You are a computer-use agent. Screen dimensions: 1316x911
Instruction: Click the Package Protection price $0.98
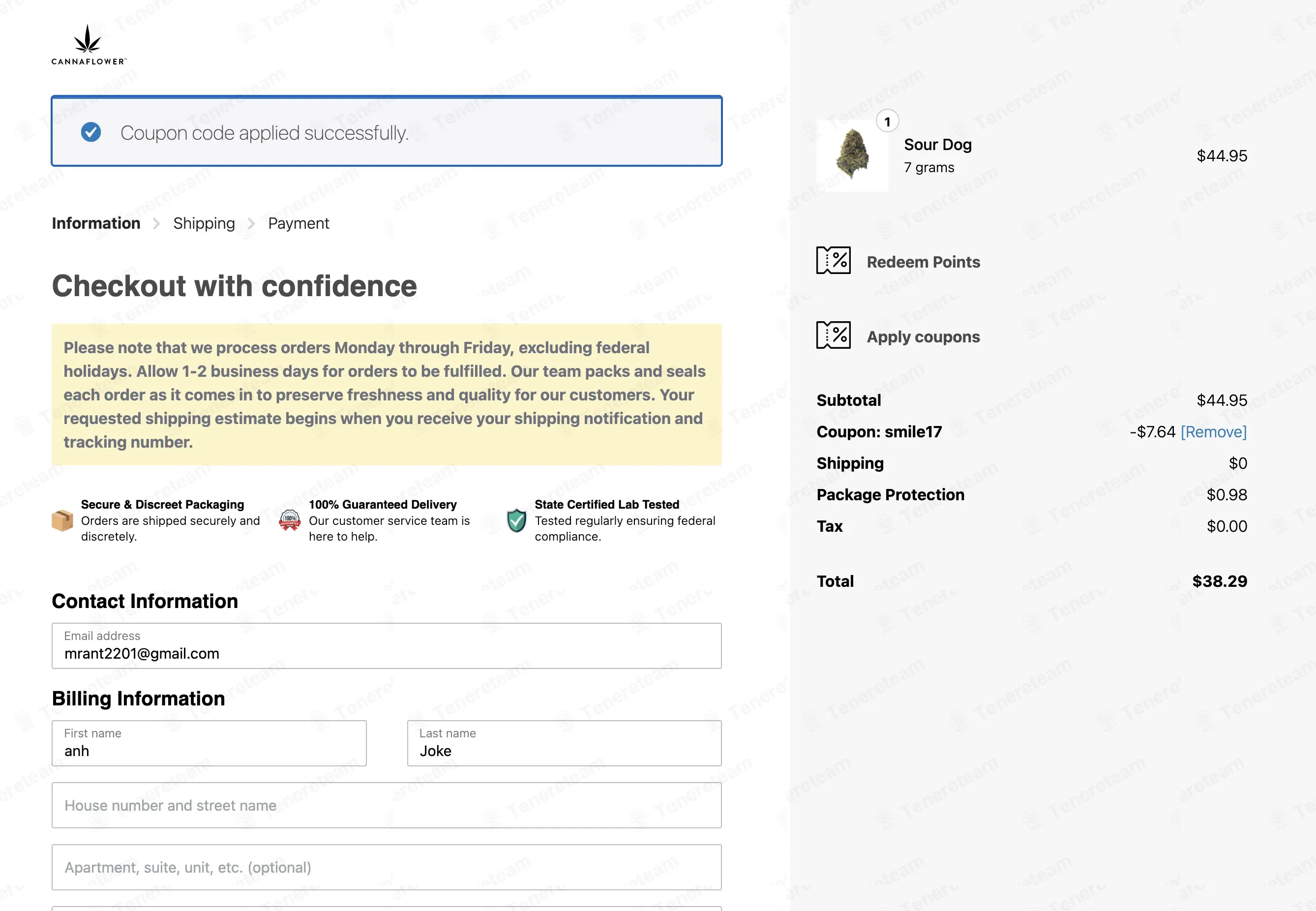coord(1226,495)
